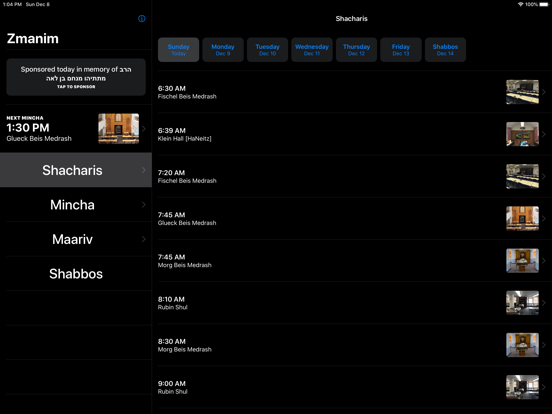The width and height of the screenshot is (552, 414).
Task: Click the 1:30 PM next mincha time
Action: [28, 127]
